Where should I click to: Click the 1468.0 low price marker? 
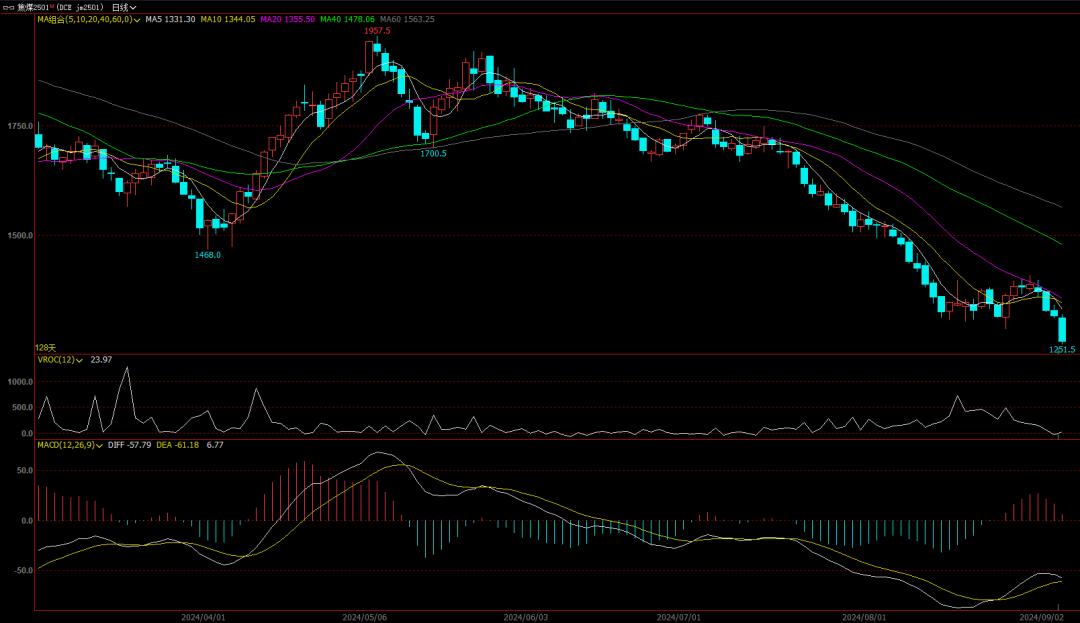(207, 255)
